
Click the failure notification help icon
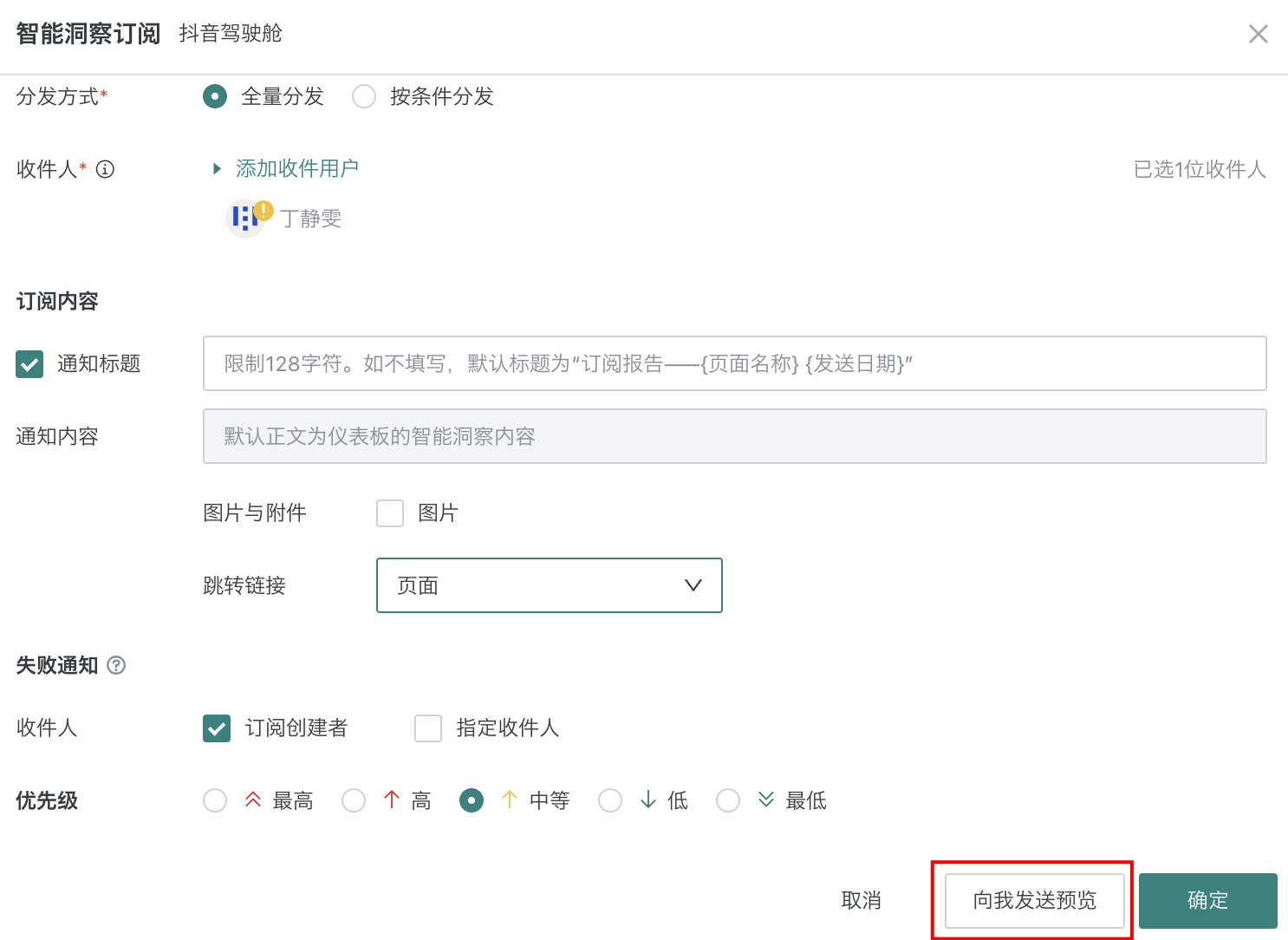(x=116, y=665)
